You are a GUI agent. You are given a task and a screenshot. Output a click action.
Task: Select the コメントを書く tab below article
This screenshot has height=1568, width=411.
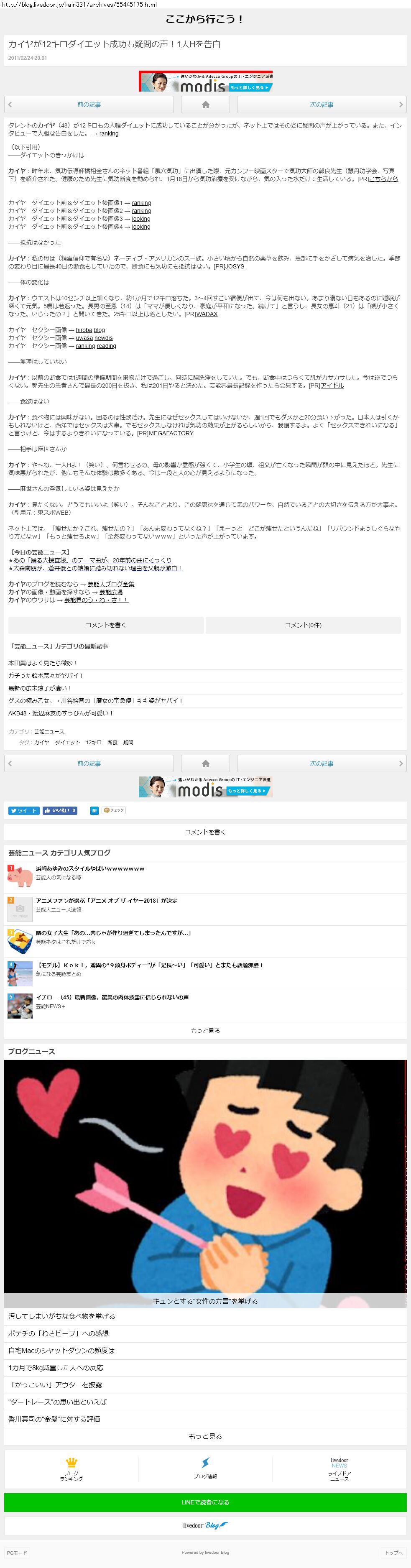pos(106,625)
